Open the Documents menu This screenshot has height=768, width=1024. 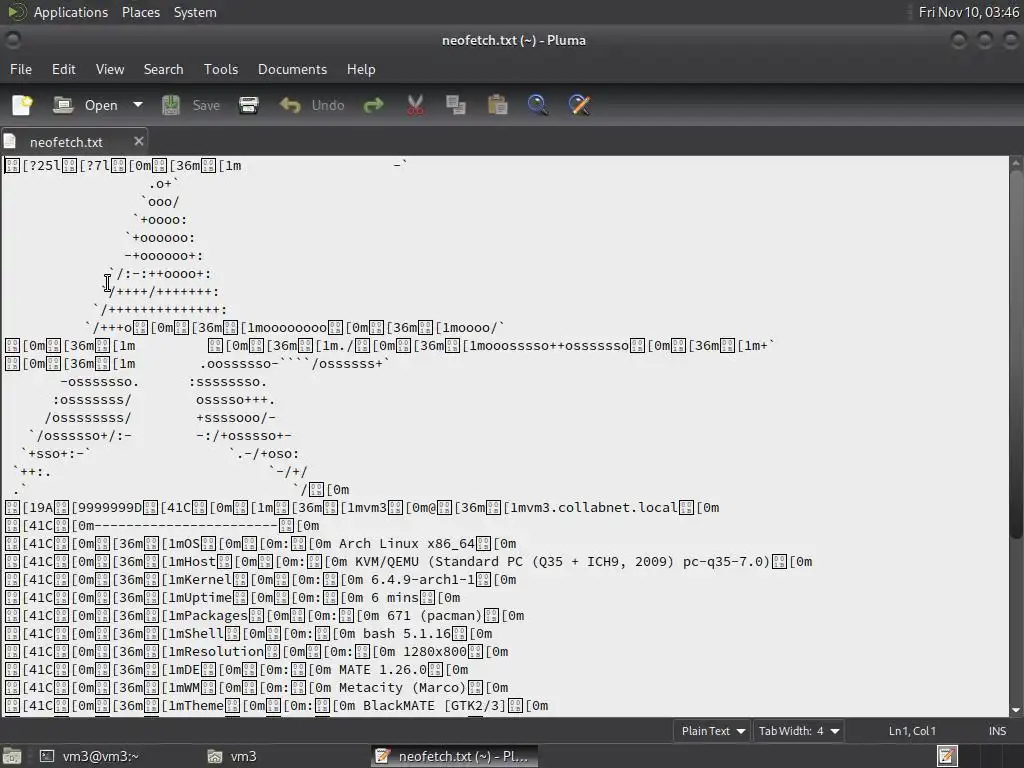tap(293, 69)
